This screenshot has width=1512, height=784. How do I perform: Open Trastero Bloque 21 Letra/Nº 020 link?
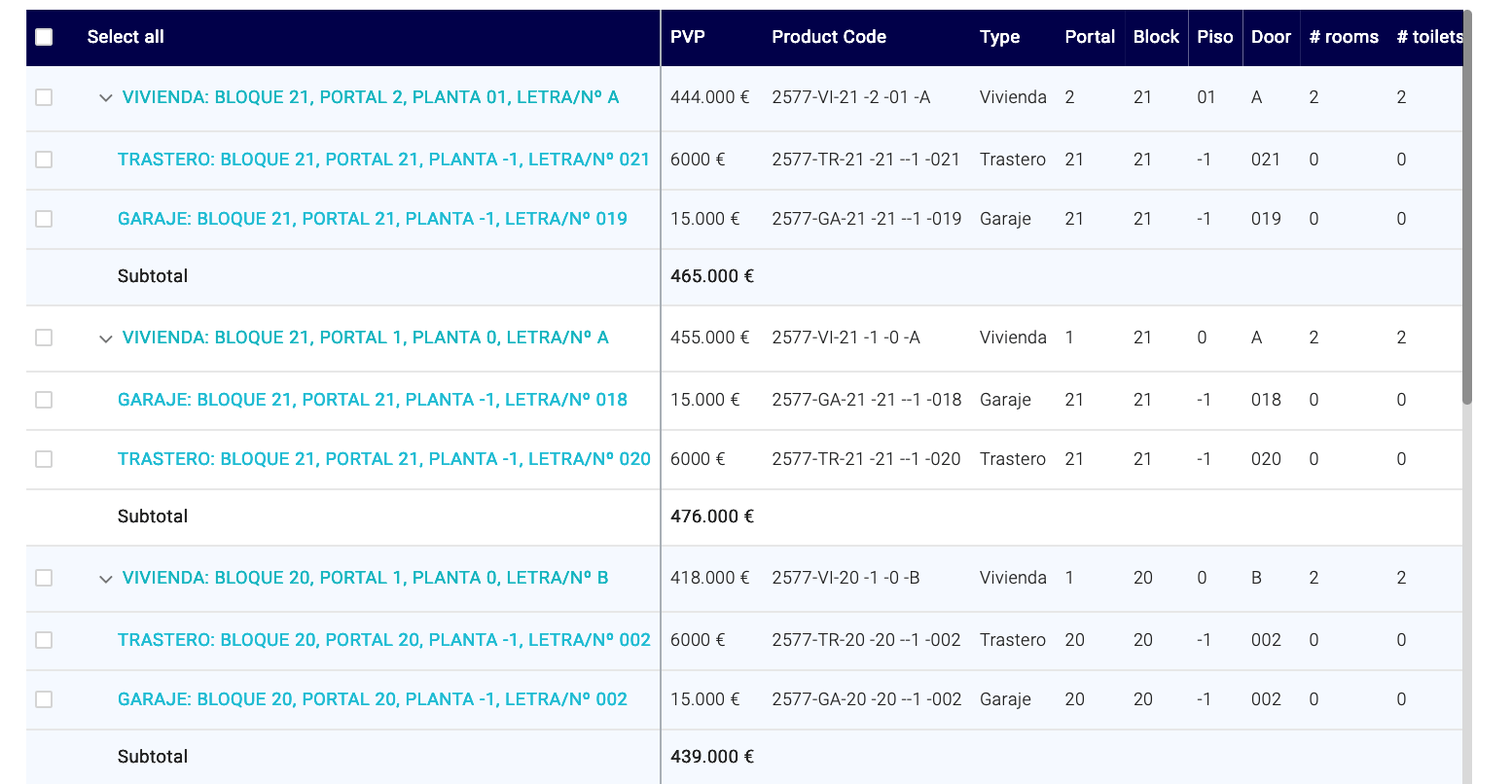(x=384, y=459)
